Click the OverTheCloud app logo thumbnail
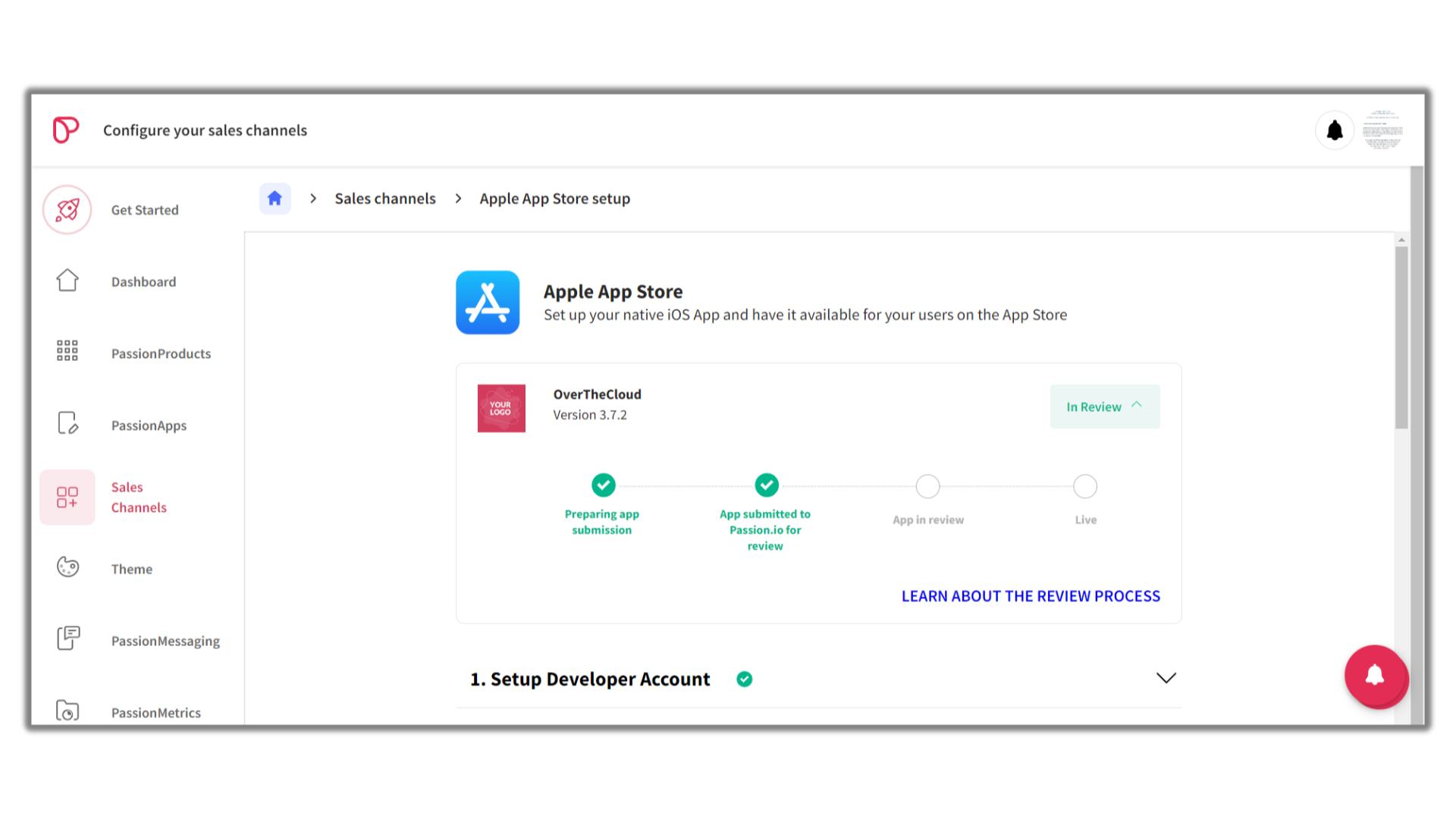This screenshot has height=819, width=1456. (501, 408)
